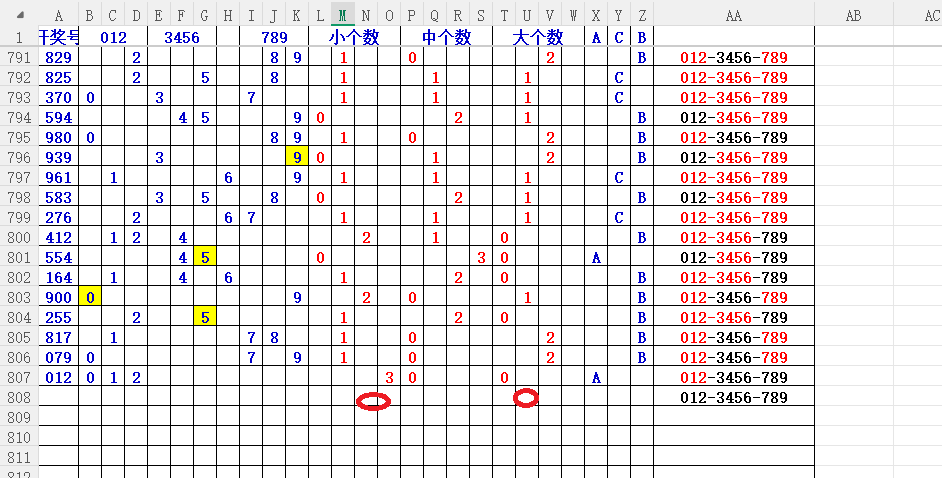The height and width of the screenshot is (478, 942).
Task: Select row header 800
Action: tap(19, 238)
